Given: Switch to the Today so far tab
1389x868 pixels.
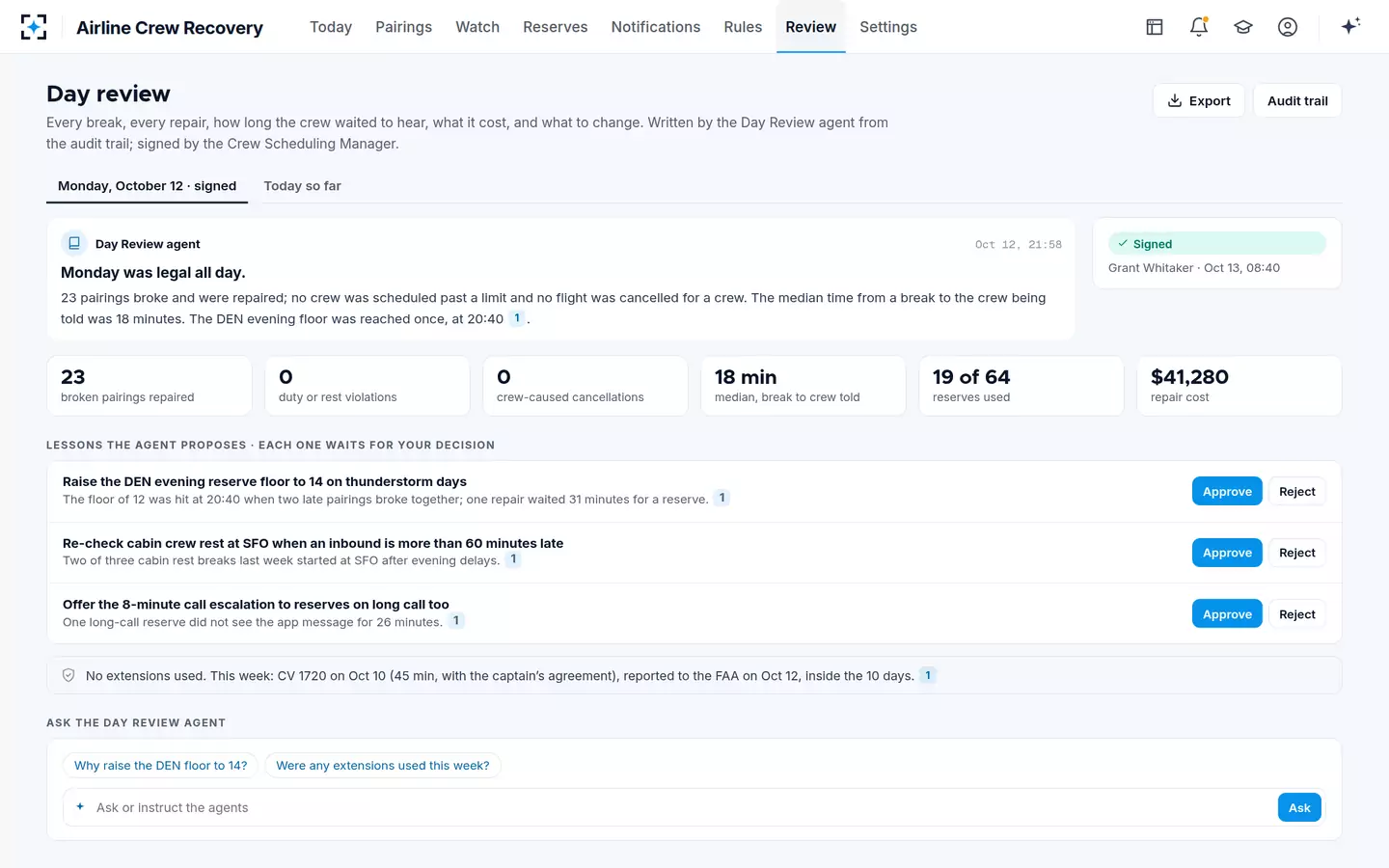Looking at the screenshot, I should pos(303,186).
